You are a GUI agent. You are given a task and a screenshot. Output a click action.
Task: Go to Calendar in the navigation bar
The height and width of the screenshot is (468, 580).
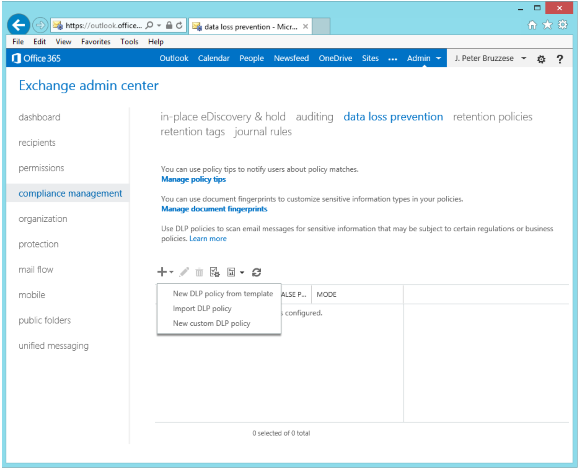coord(213,58)
